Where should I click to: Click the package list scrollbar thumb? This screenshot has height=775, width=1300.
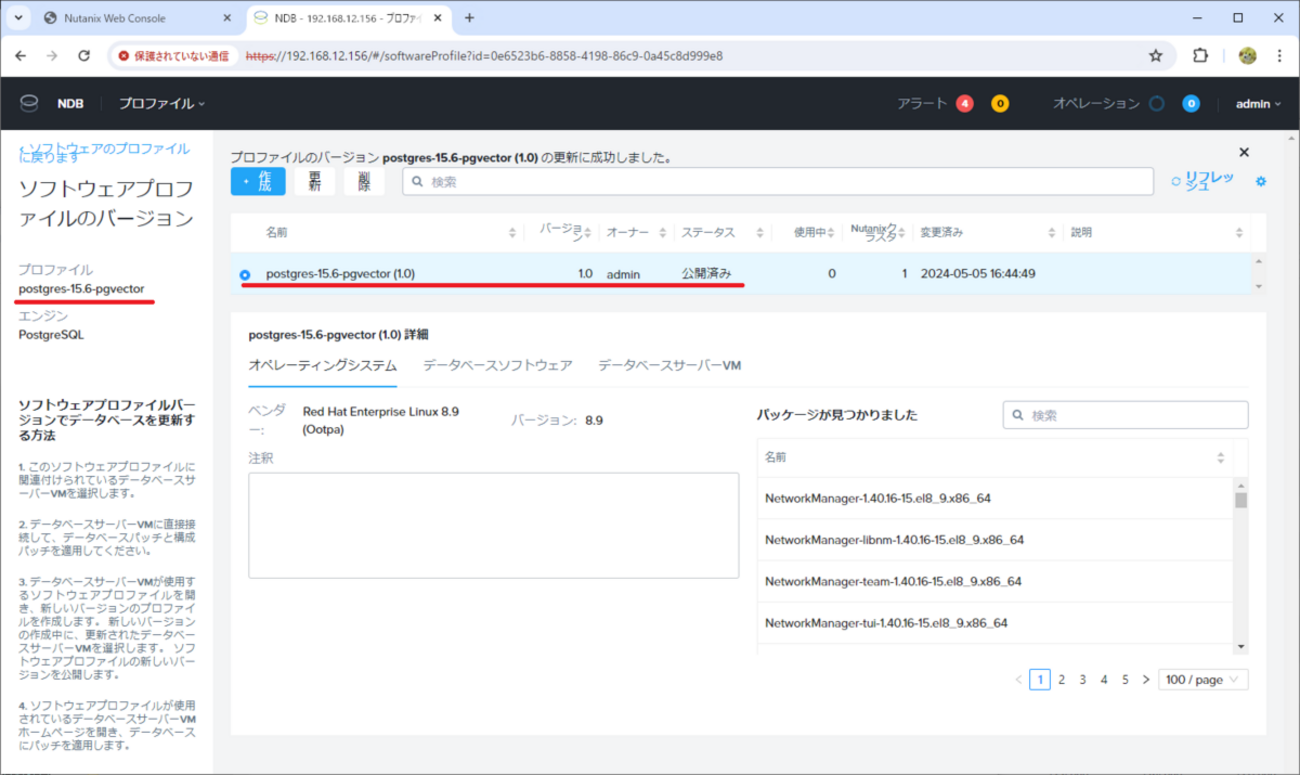coord(1241,499)
